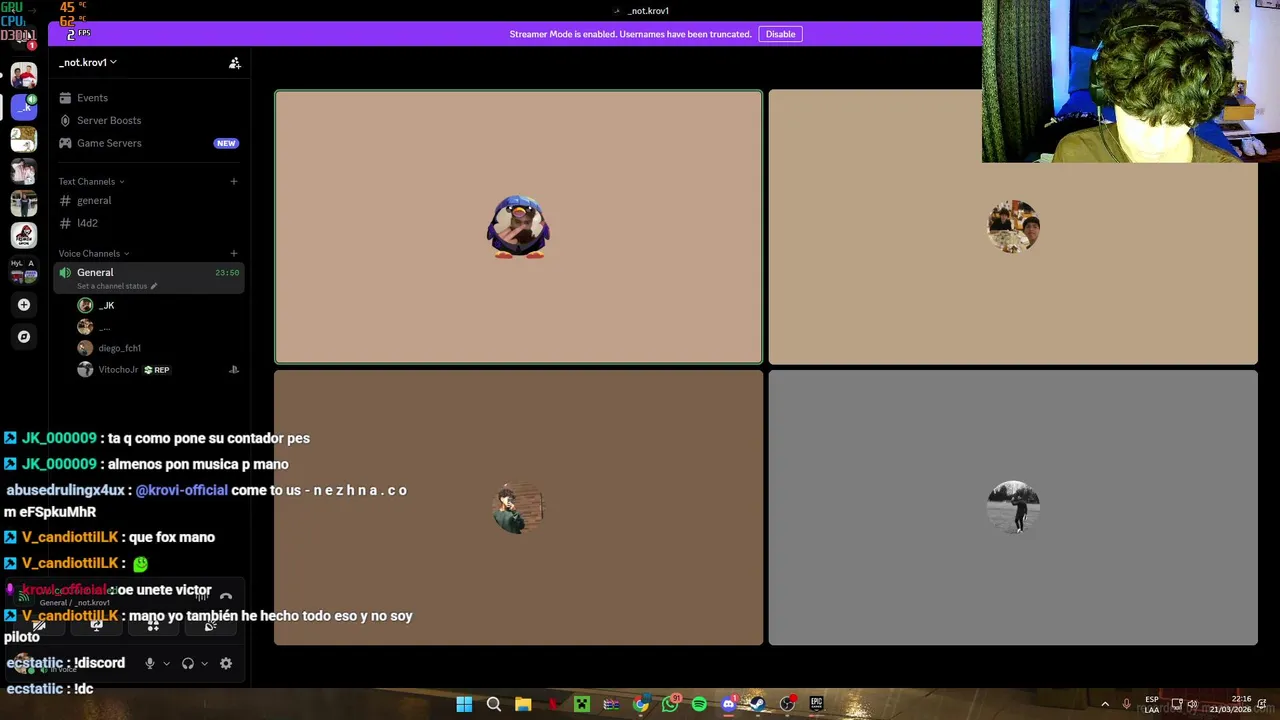Open Windows Start menu
1280x720 pixels.
point(464,704)
